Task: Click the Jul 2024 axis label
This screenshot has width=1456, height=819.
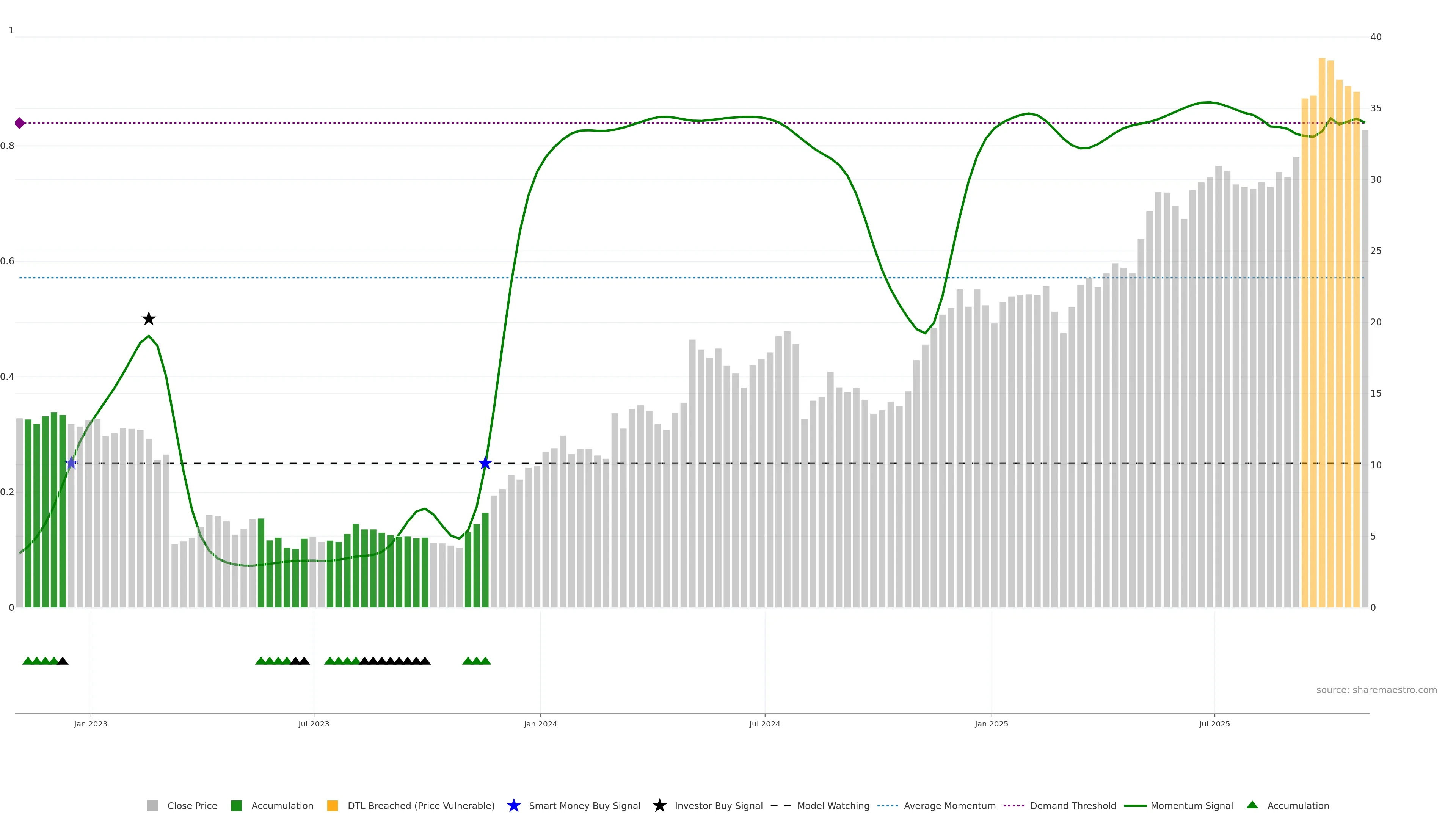Action: click(x=764, y=723)
